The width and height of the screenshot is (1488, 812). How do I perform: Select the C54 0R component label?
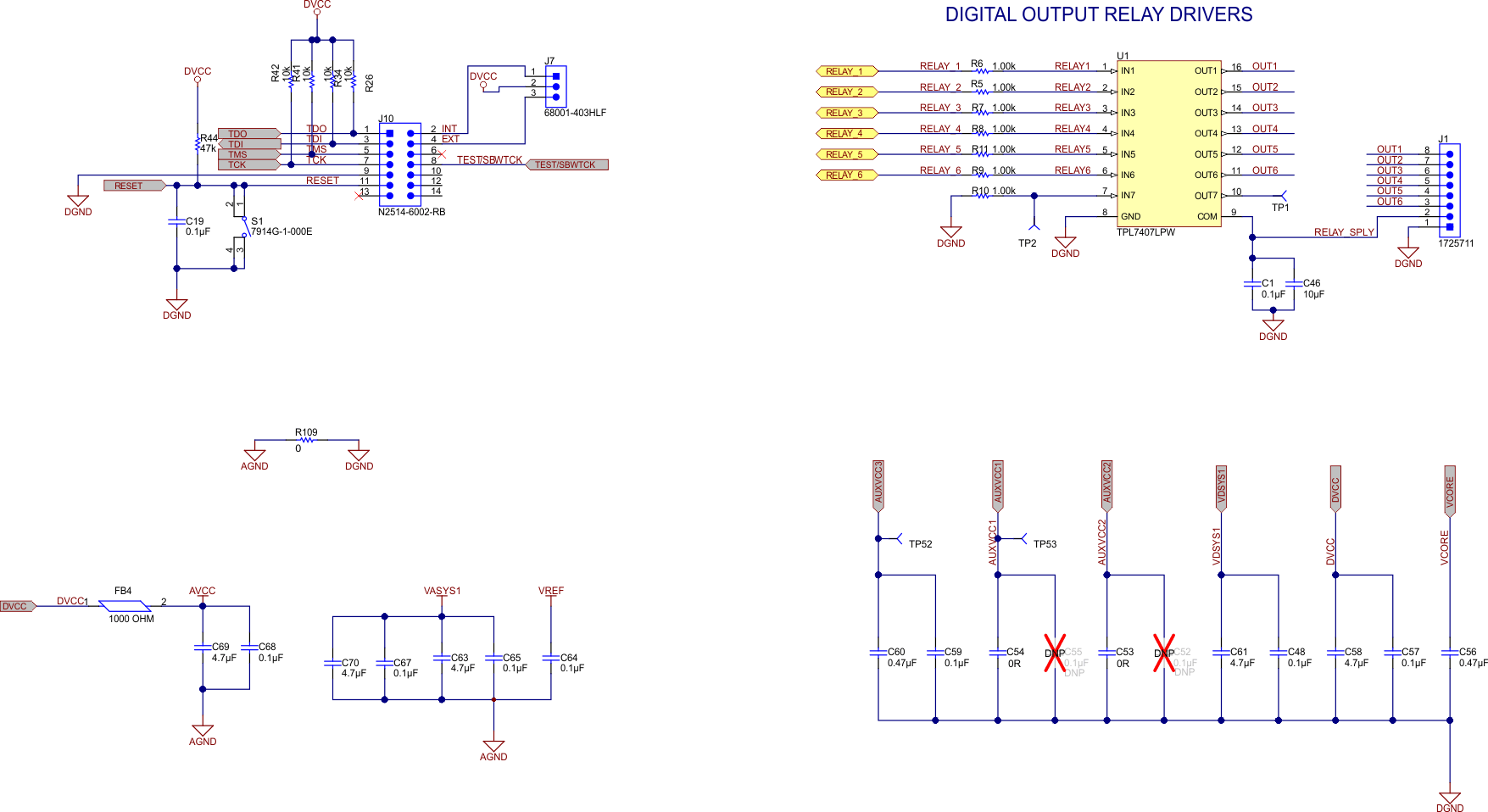pyautogui.click(x=1015, y=658)
